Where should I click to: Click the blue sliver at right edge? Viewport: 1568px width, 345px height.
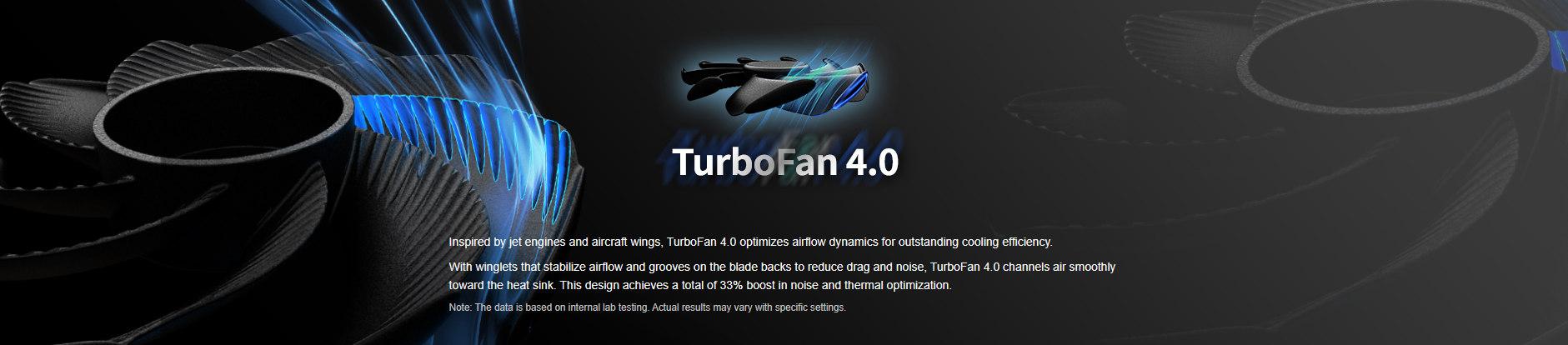(1559, 54)
